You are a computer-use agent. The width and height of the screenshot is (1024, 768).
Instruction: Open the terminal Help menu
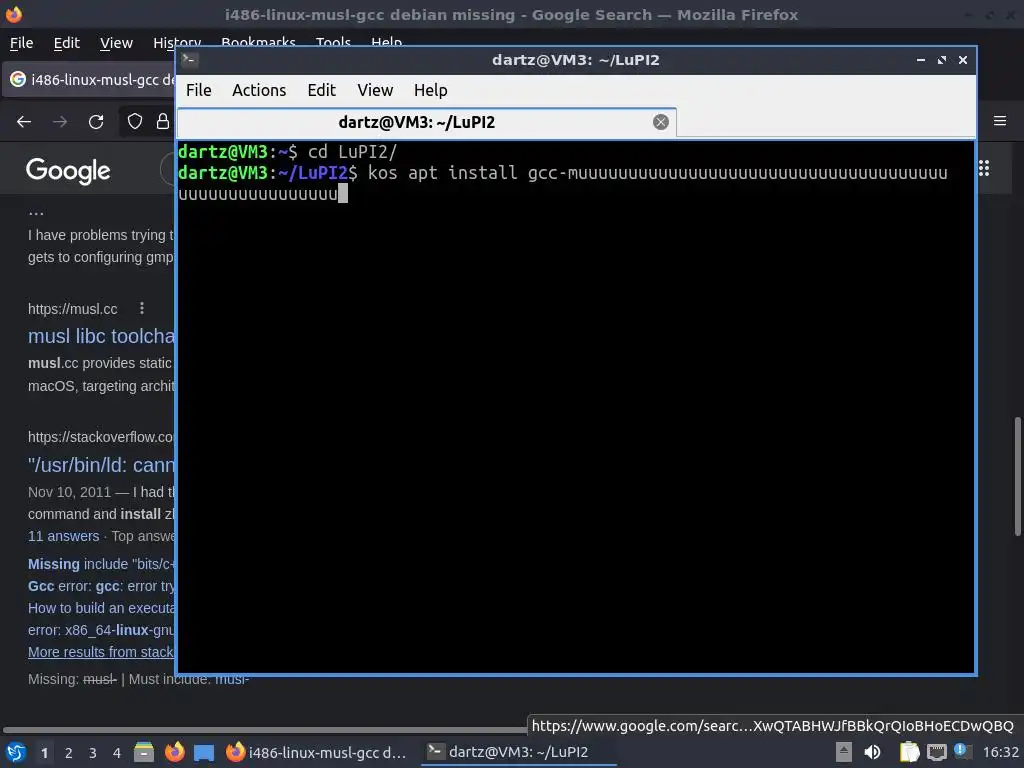click(430, 90)
